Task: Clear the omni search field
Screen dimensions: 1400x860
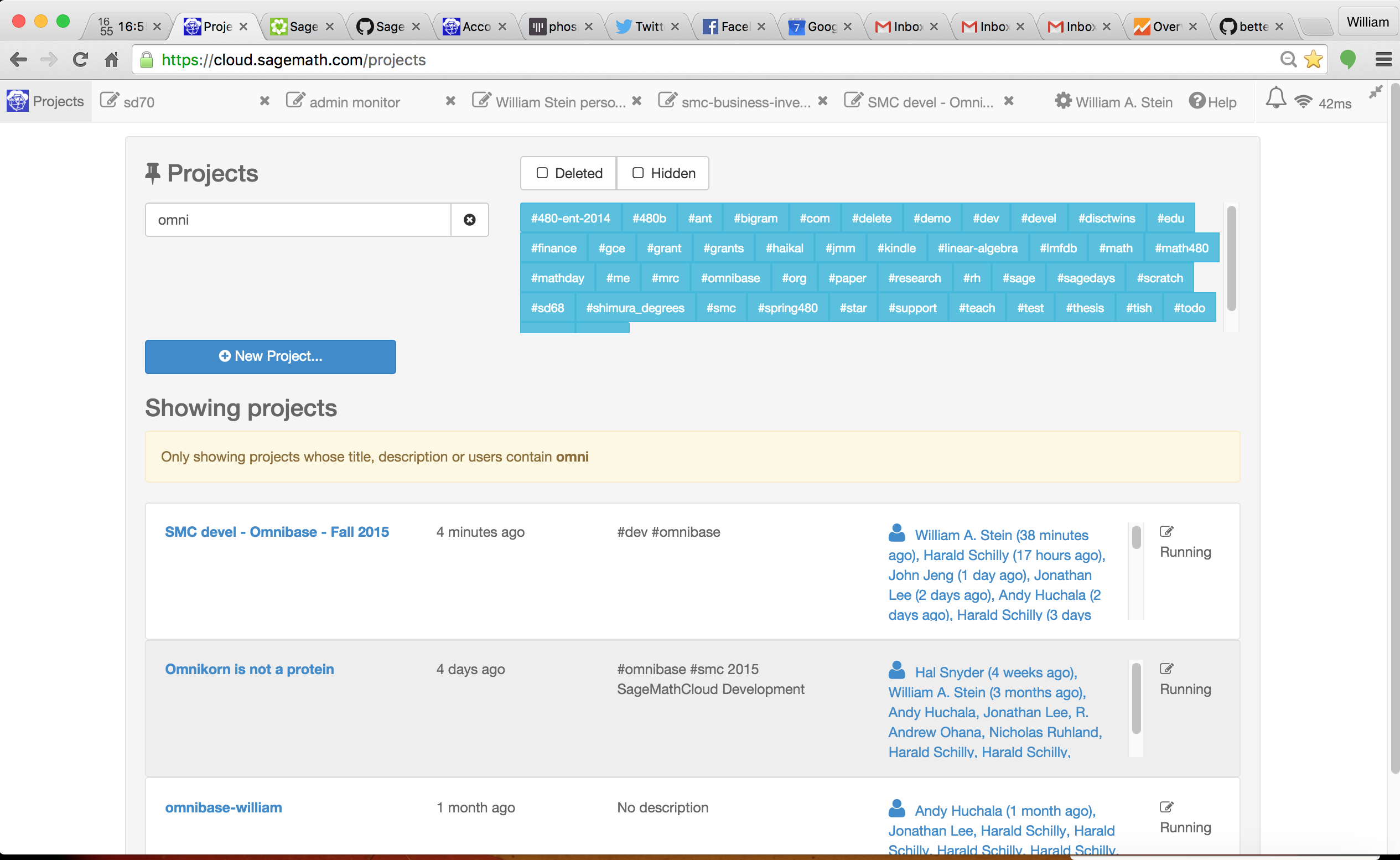Action: coord(469,220)
